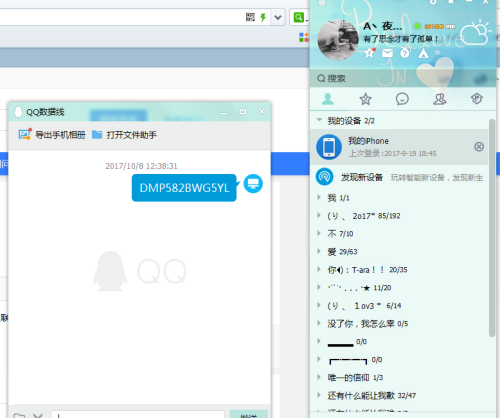The width and height of the screenshot is (500, 418).
Task: Click the message timestamp 2017/10/8 12:38:31
Action: pos(141,166)
